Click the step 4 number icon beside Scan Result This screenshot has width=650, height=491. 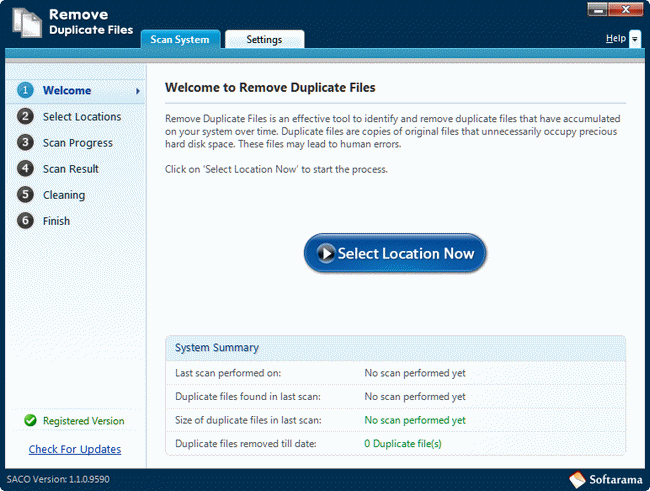coord(25,168)
